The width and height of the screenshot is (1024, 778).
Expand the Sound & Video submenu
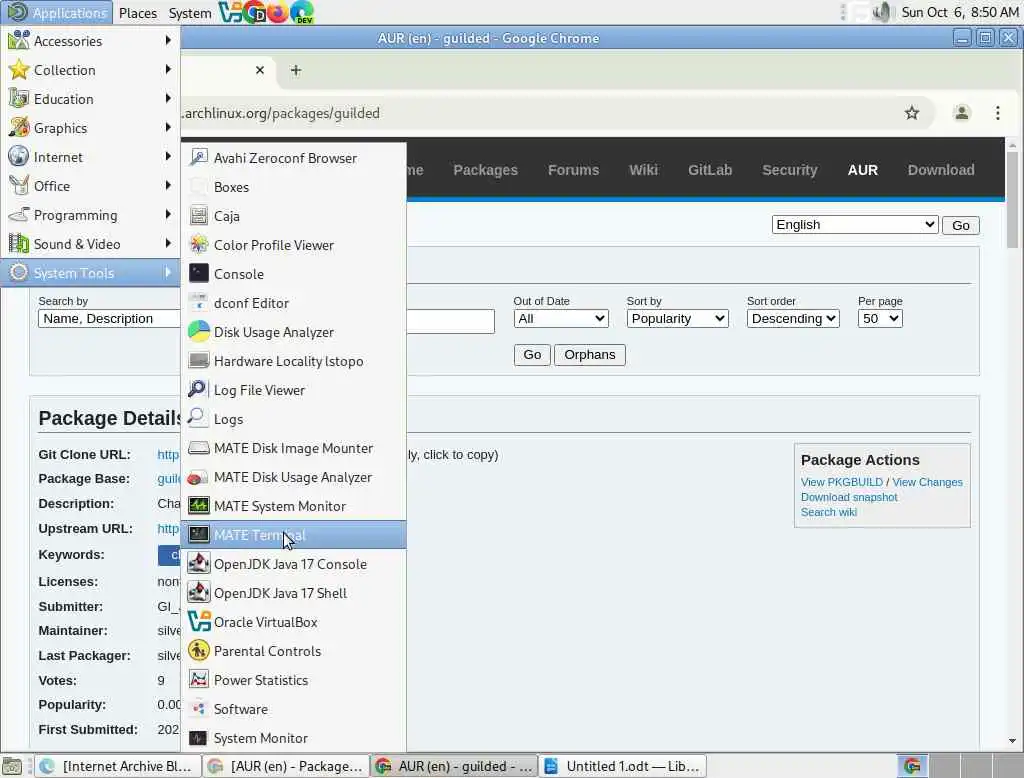coord(90,244)
